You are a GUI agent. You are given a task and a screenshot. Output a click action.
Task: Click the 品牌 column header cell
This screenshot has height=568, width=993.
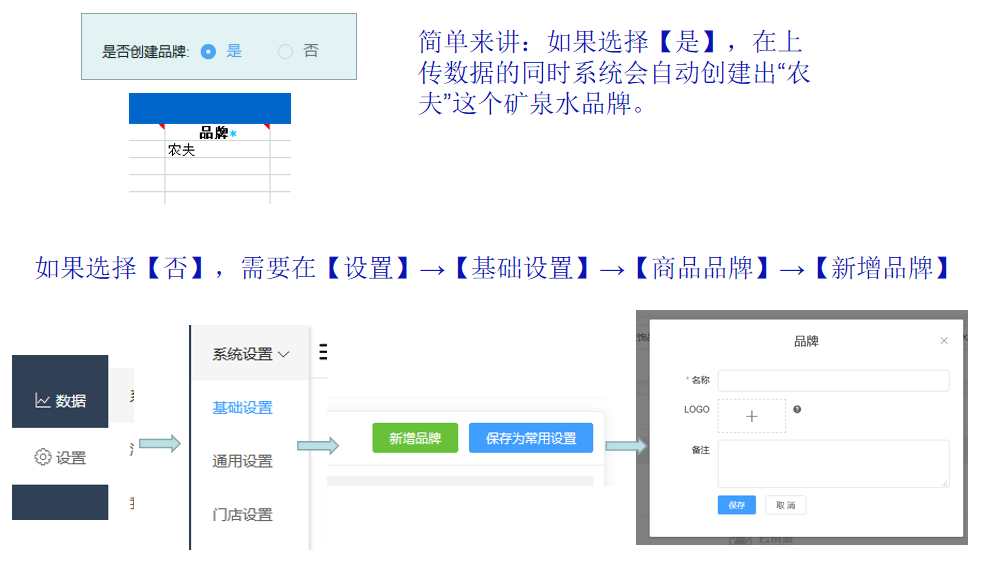pyautogui.click(x=217, y=132)
